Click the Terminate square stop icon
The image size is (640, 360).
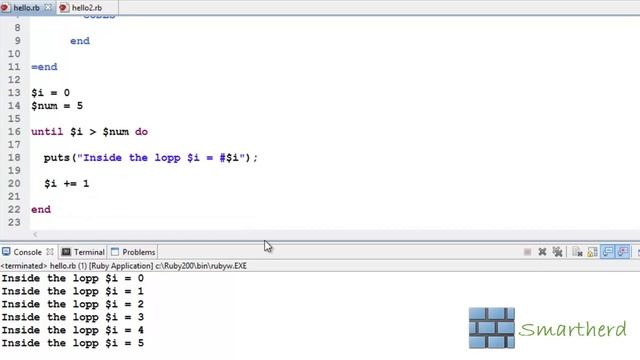click(x=527, y=252)
